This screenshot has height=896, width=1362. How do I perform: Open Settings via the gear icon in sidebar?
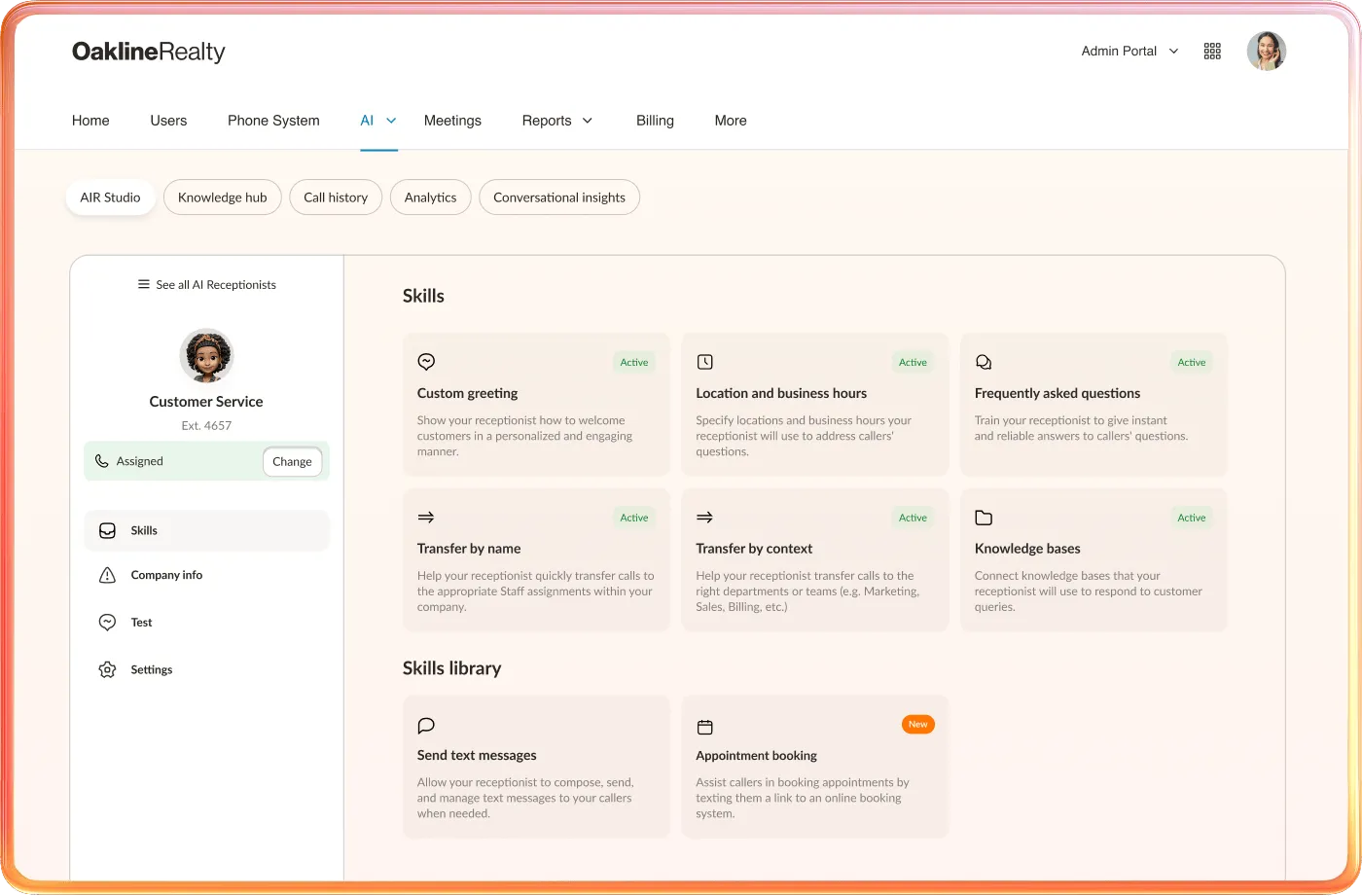tap(107, 669)
